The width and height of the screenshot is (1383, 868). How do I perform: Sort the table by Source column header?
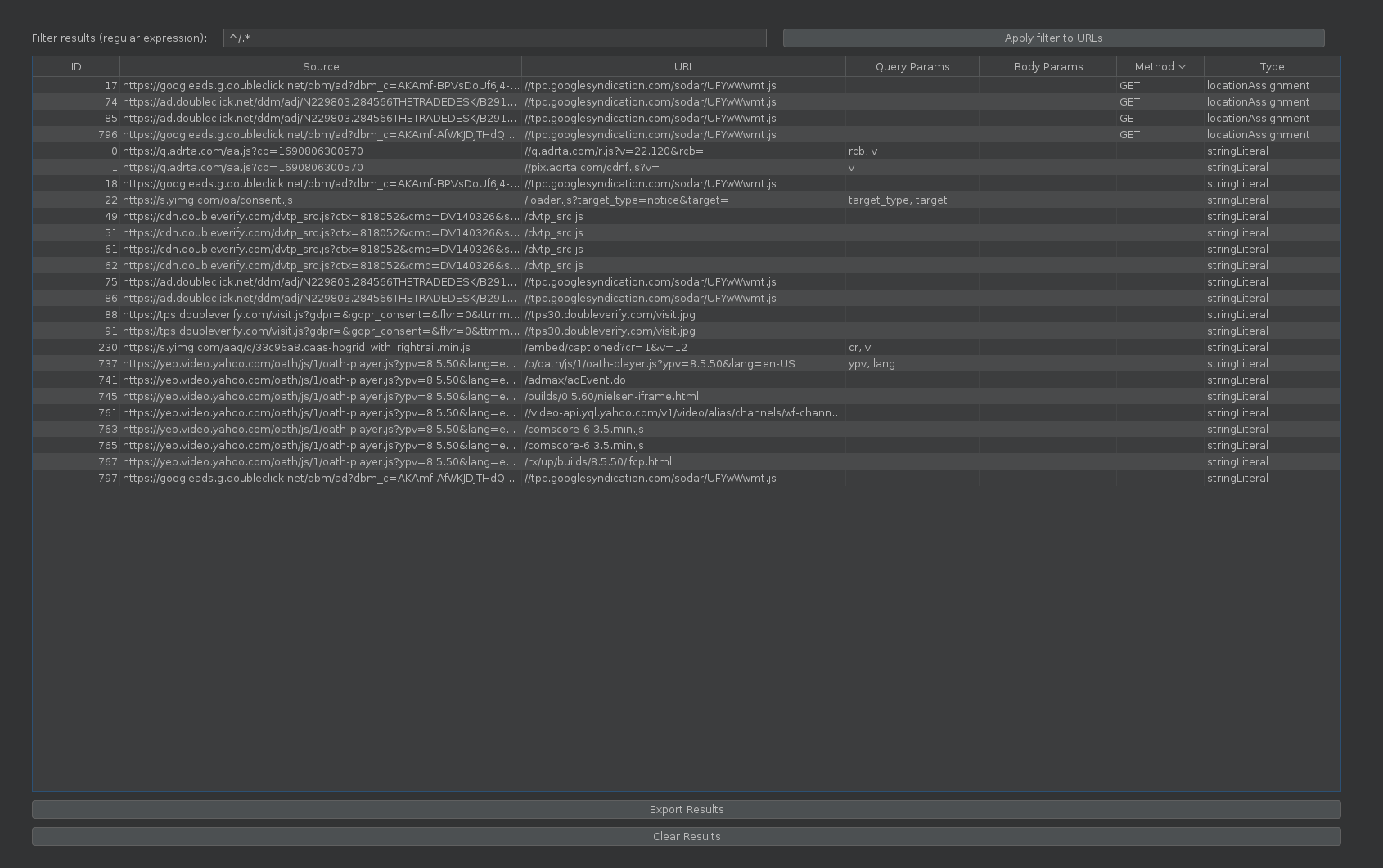[x=321, y=67]
